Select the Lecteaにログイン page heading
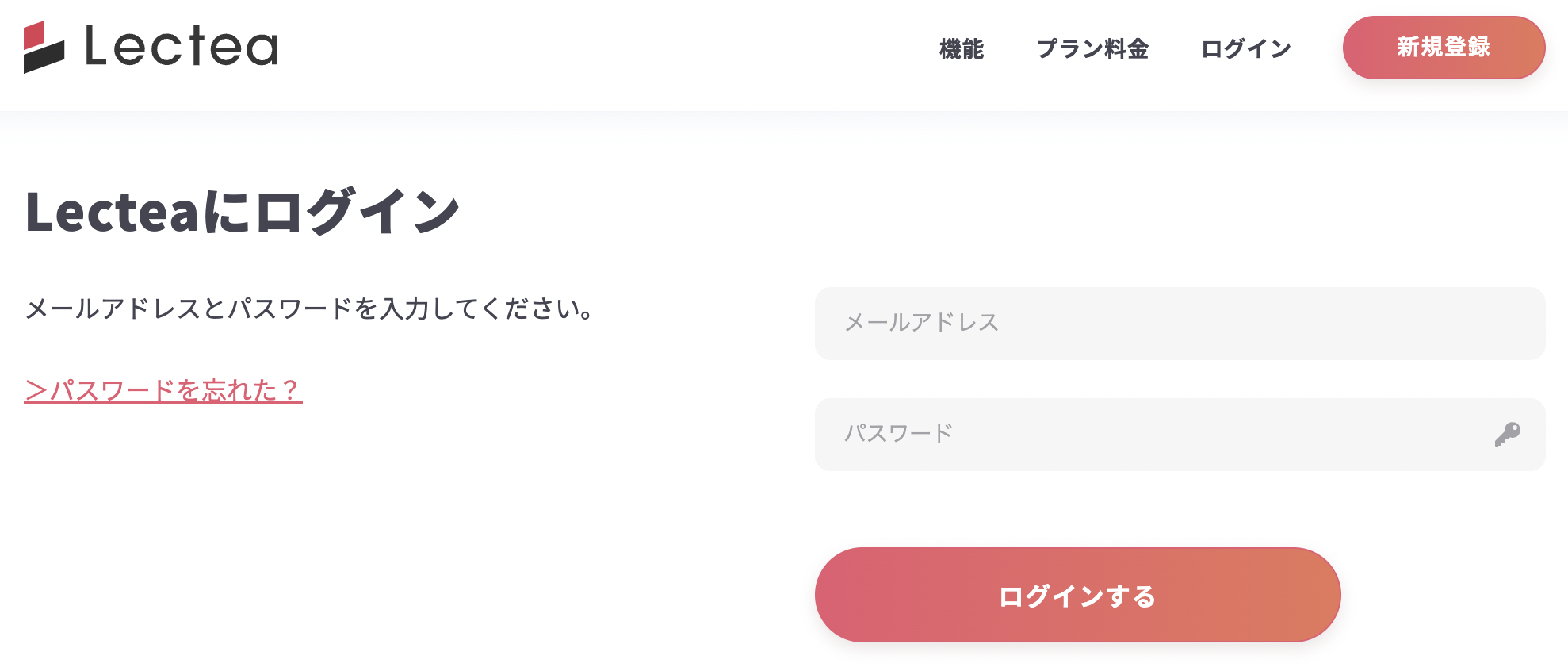1568x671 pixels. point(242,209)
